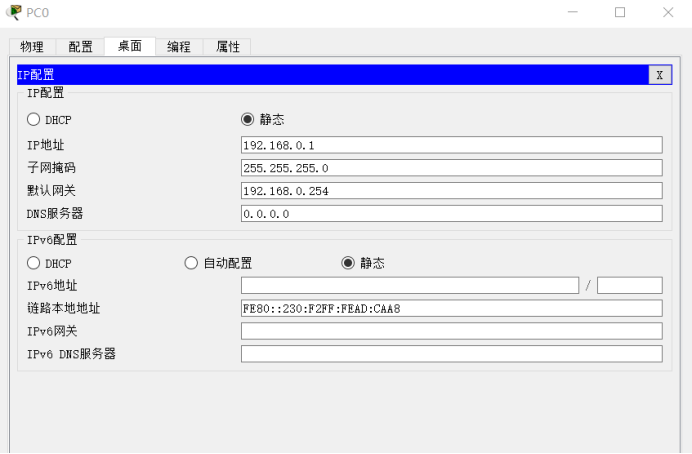Select the IPv4 静态 radio button
This screenshot has width=692, height=454.
click(x=248, y=119)
